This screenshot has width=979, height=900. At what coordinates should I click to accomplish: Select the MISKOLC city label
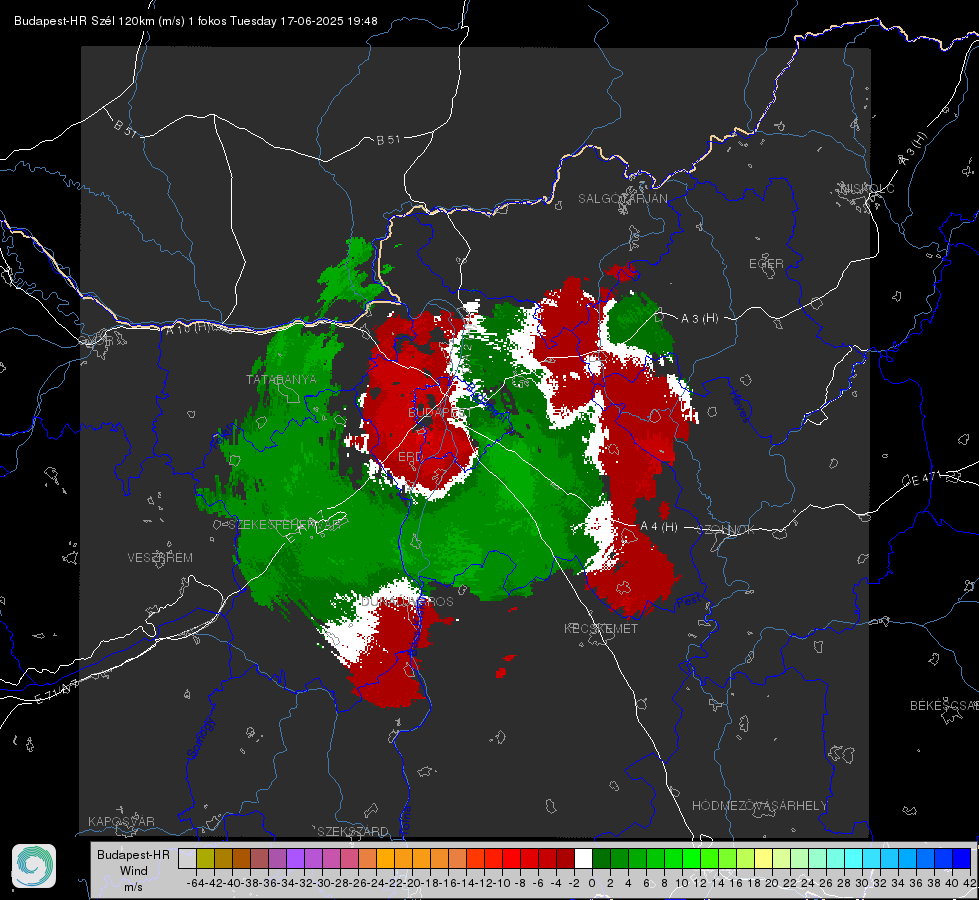(867, 188)
